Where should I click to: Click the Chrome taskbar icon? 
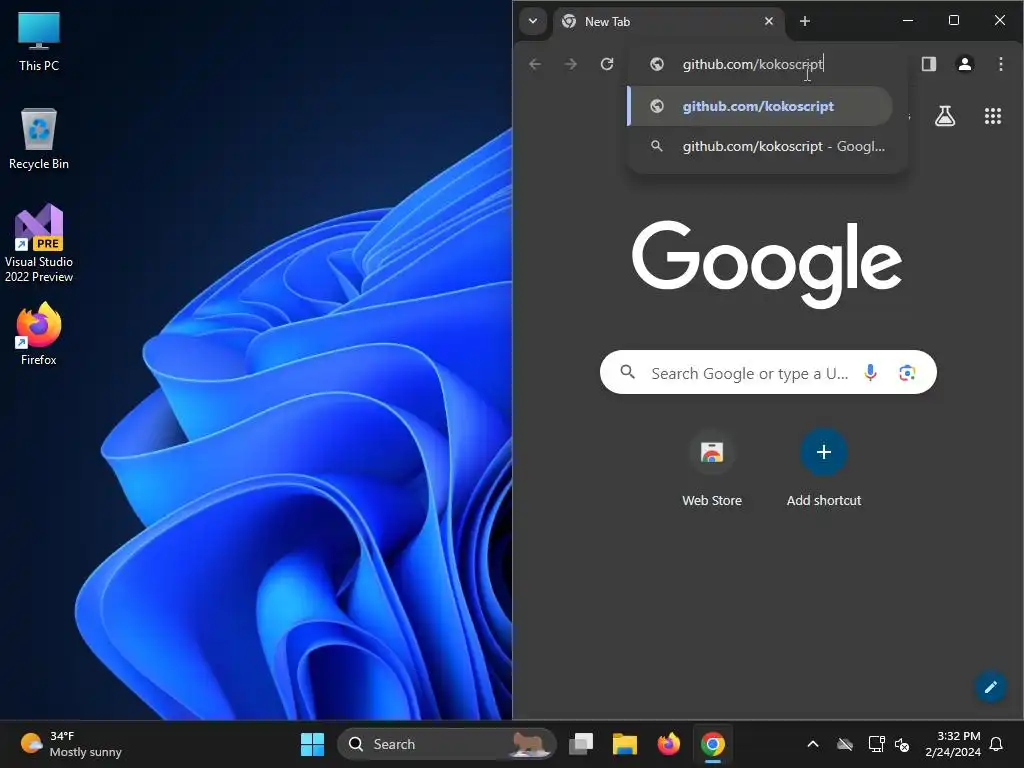click(x=712, y=744)
